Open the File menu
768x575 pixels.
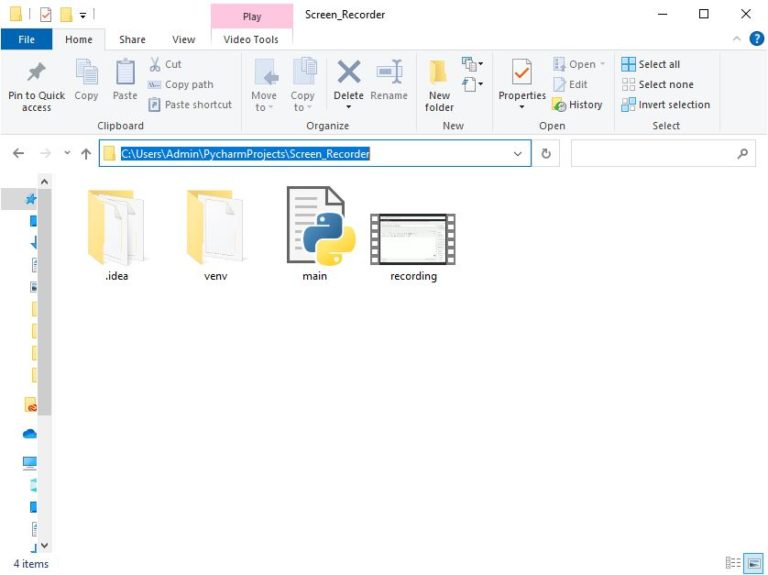coord(26,39)
